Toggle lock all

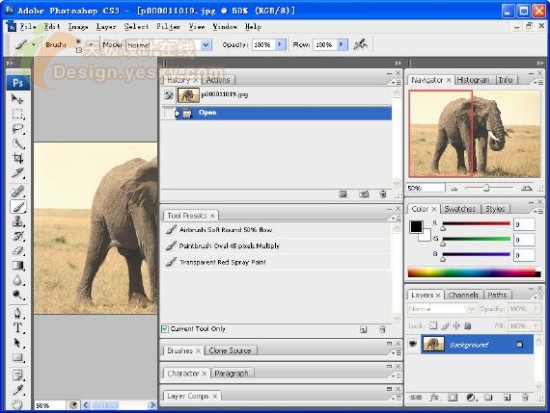click(467, 326)
